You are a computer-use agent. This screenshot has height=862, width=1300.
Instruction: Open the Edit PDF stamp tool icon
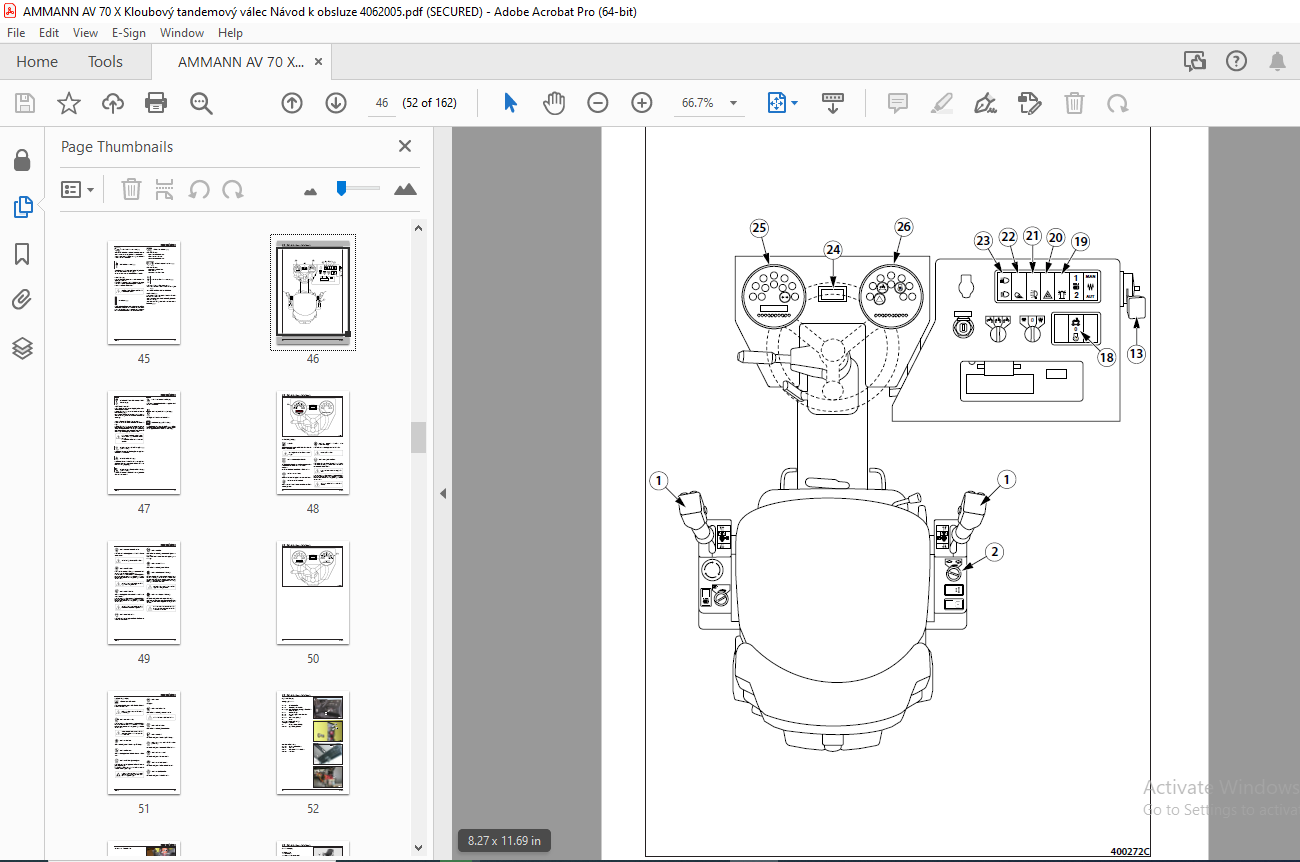(x=1029, y=103)
